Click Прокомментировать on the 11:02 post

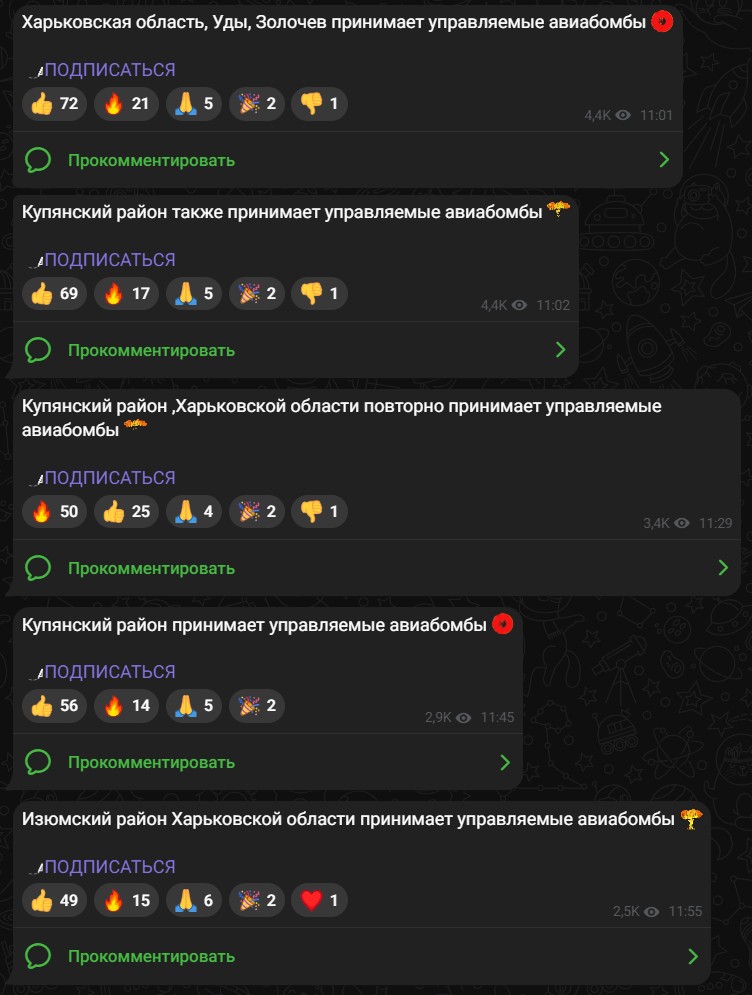(151, 350)
